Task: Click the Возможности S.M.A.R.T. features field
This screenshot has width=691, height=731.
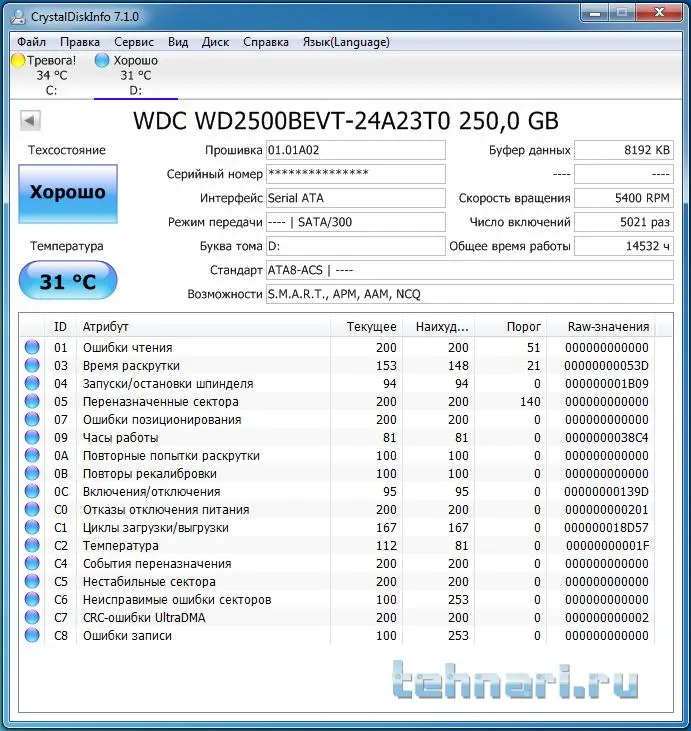Action: click(x=470, y=294)
